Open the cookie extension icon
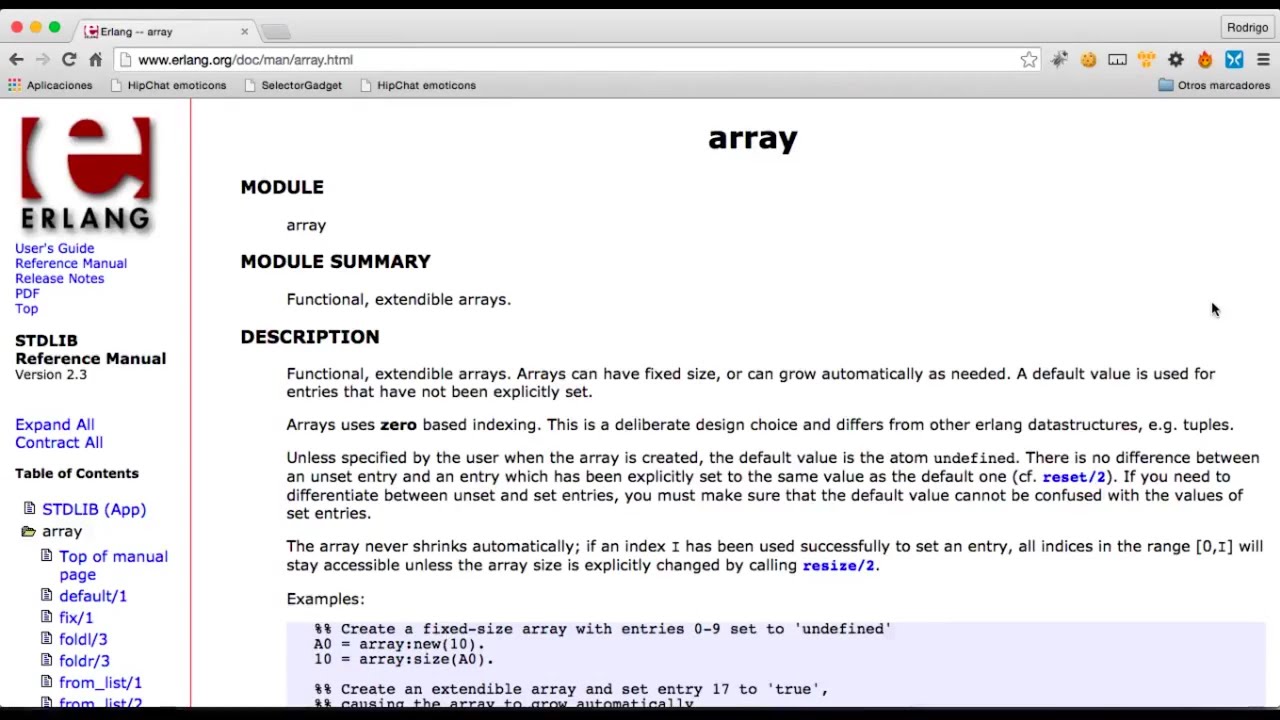Viewport: 1280px width, 720px height. pos(1088,60)
